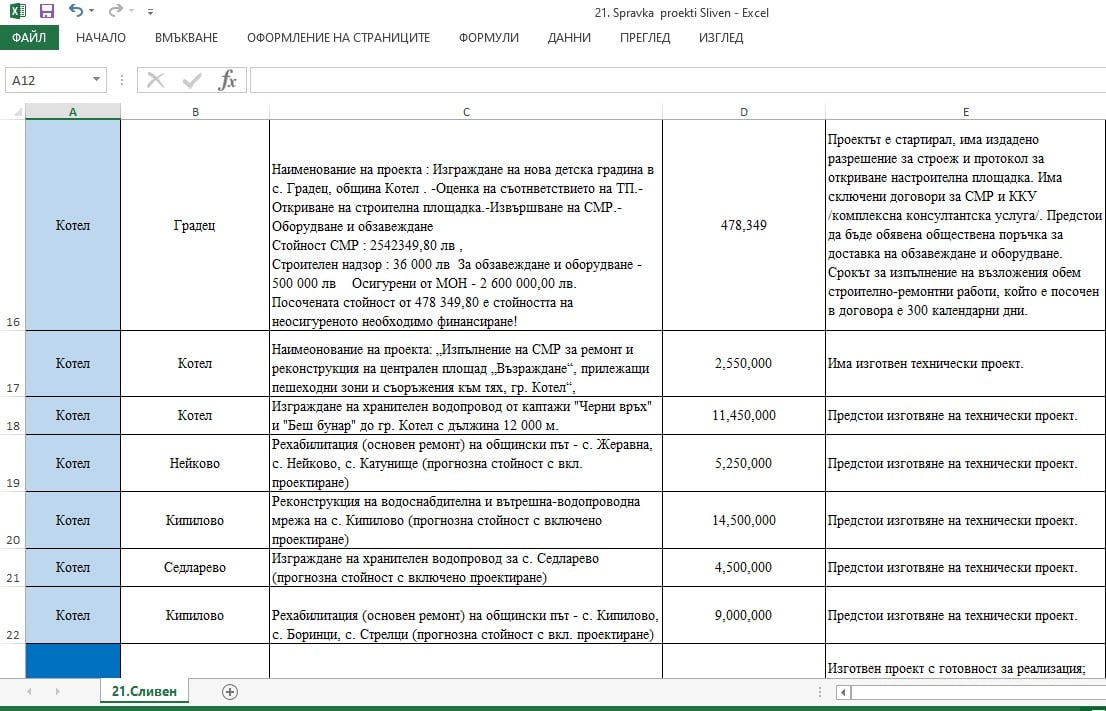Click the horizontal scrollbar left arrow
Screen dimensions: 1106x711
point(845,691)
